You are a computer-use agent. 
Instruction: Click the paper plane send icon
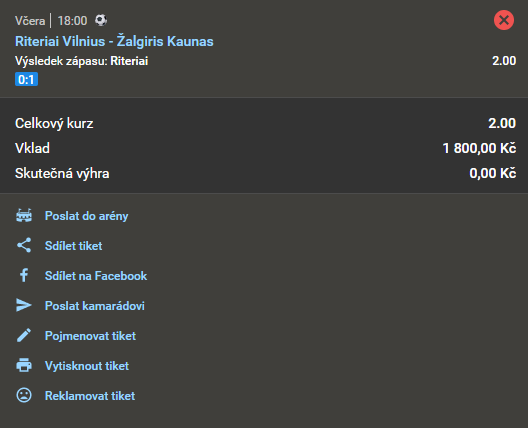point(24,305)
